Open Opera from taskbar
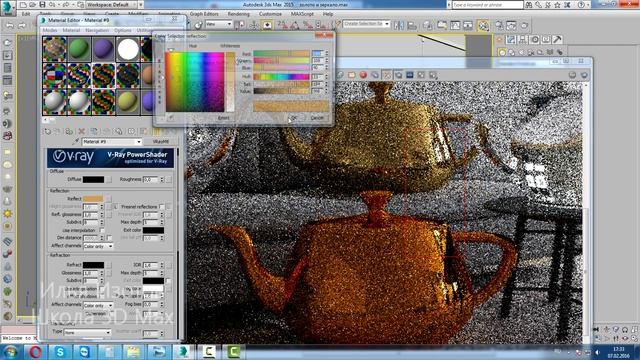640x360 pixels. pos(36,352)
